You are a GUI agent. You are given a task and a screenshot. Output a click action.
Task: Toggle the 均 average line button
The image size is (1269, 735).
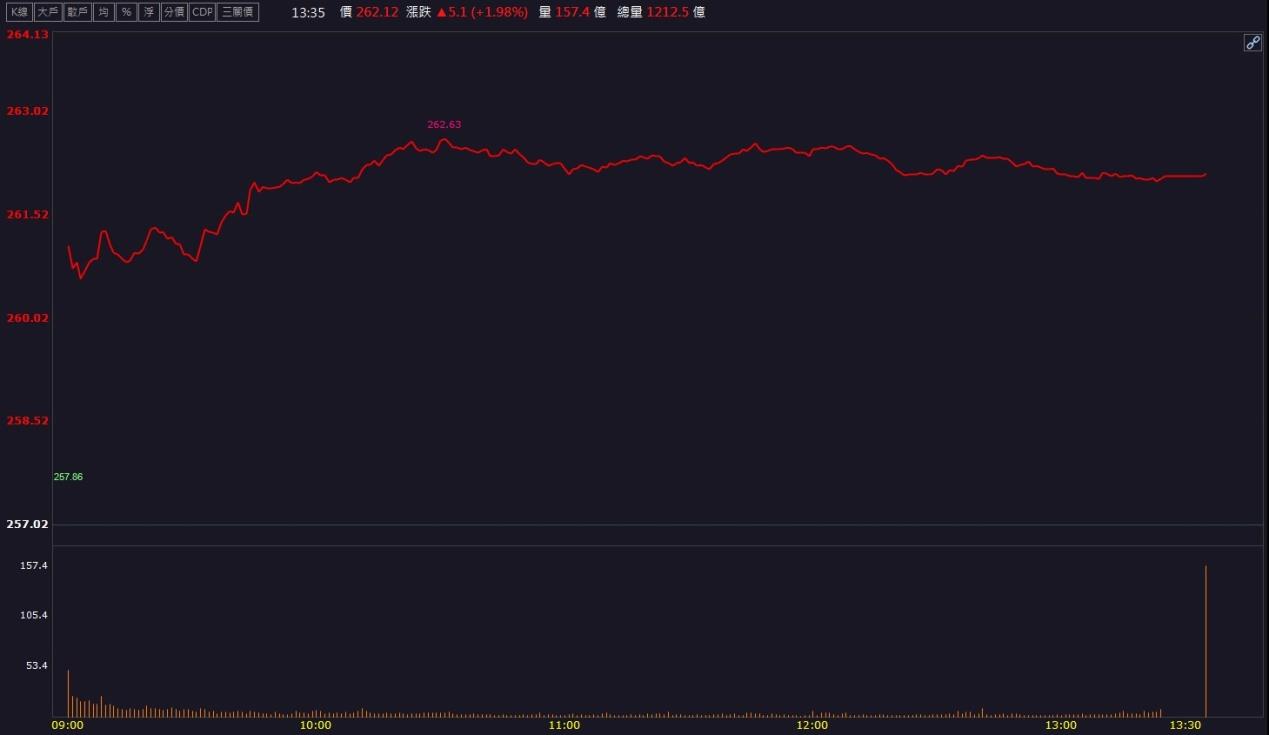(x=103, y=12)
